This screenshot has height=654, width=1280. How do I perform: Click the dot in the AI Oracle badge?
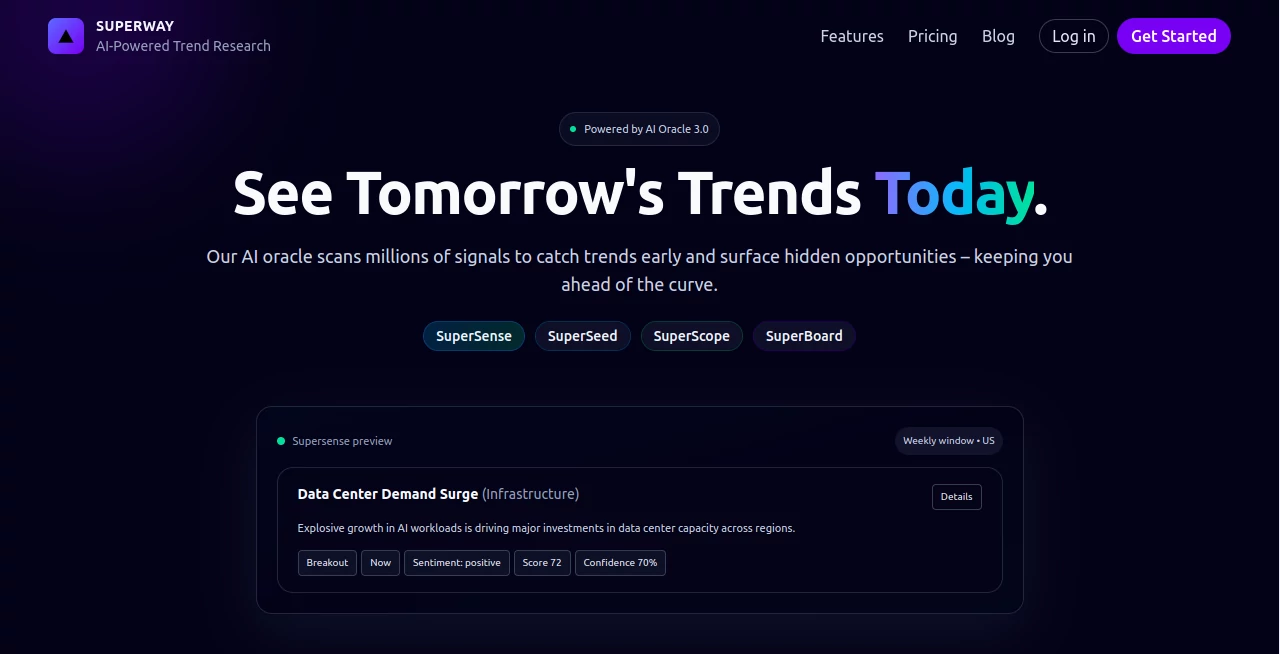point(572,129)
